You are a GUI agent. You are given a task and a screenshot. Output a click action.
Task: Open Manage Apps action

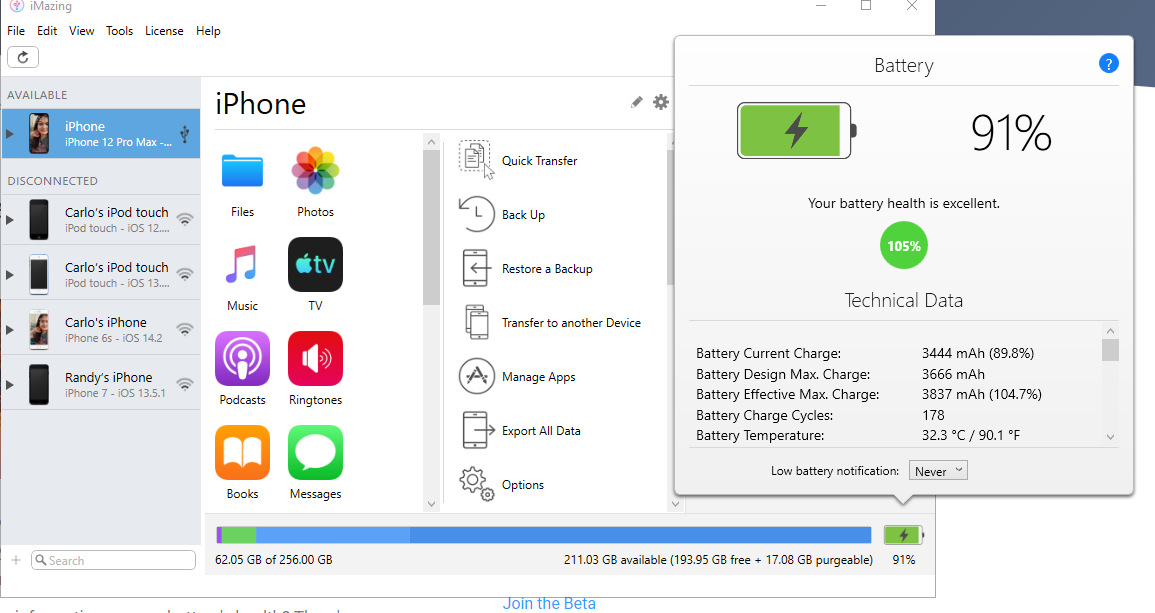(x=538, y=376)
